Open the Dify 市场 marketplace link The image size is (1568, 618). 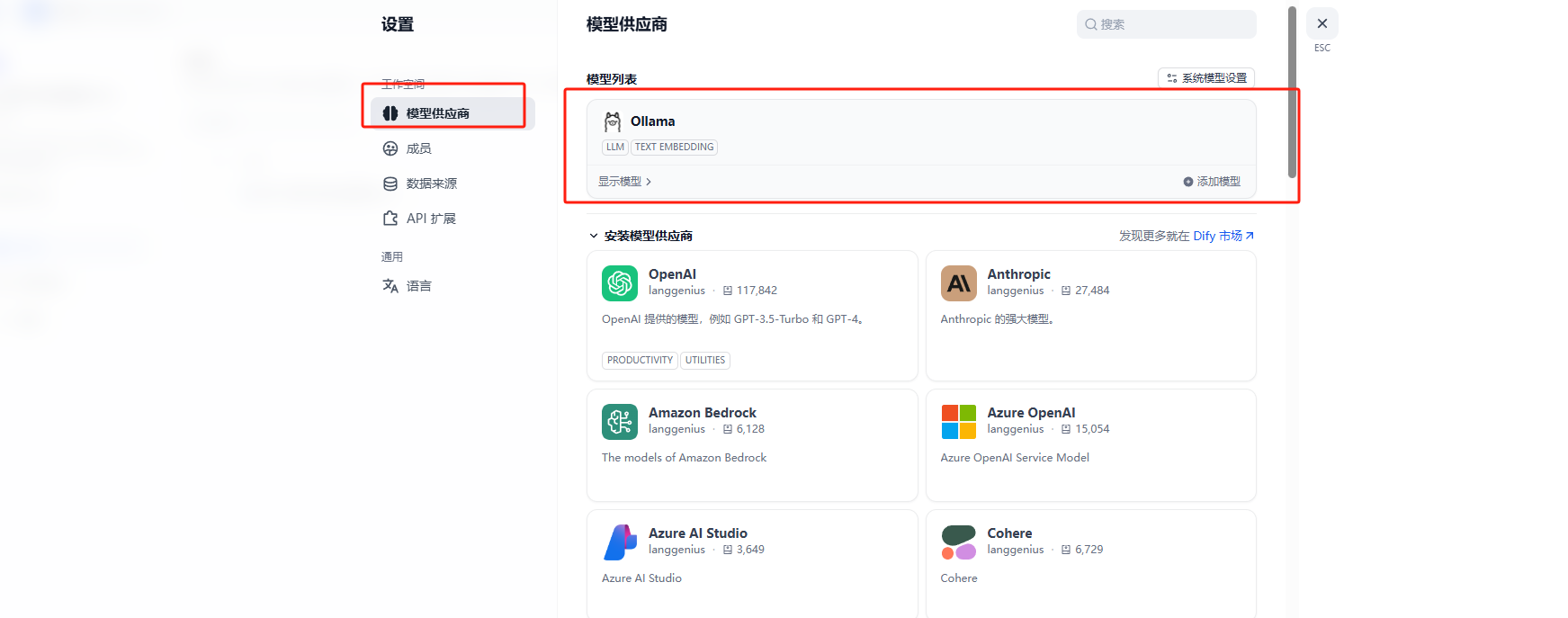(x=1223, y=236)
